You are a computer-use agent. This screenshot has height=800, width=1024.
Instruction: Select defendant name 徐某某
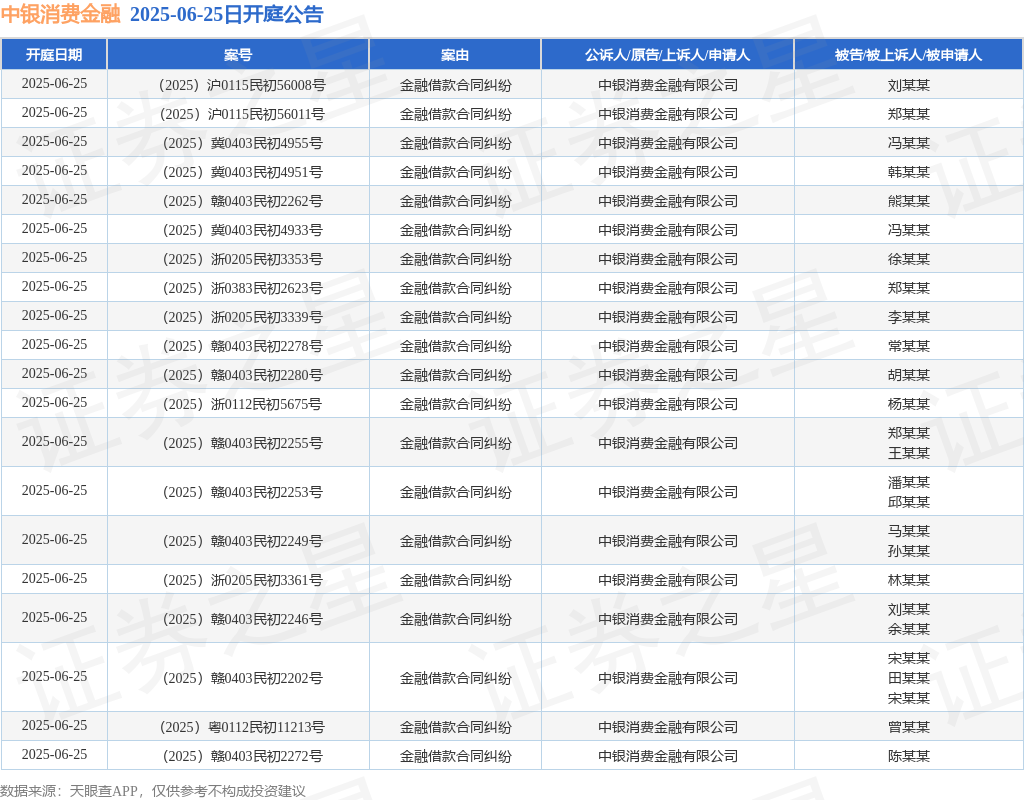pos(908,259)
